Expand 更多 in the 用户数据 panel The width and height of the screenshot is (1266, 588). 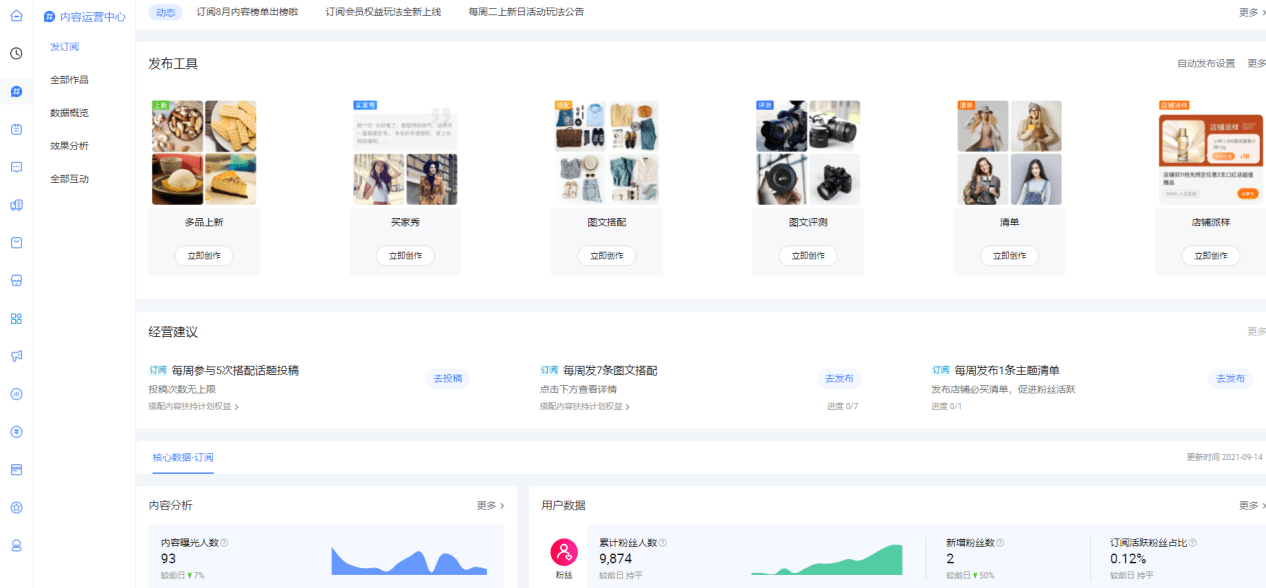(x=1252, y=506)
